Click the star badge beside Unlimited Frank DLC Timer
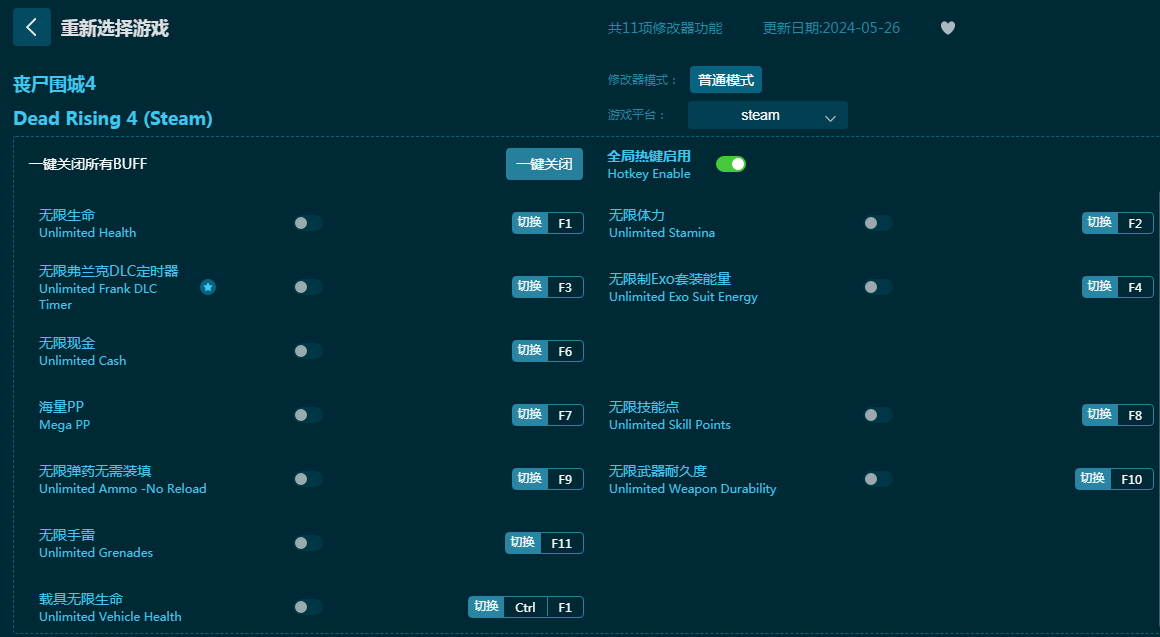Screen dimensions: 1160x637 pos(208,287)
